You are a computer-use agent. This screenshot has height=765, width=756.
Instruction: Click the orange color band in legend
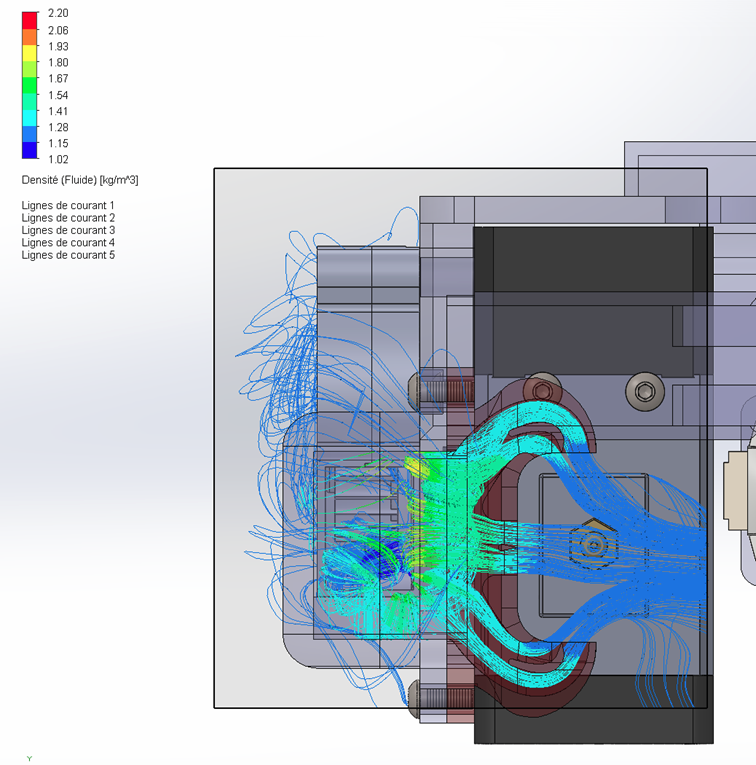(x=30, y=37)
